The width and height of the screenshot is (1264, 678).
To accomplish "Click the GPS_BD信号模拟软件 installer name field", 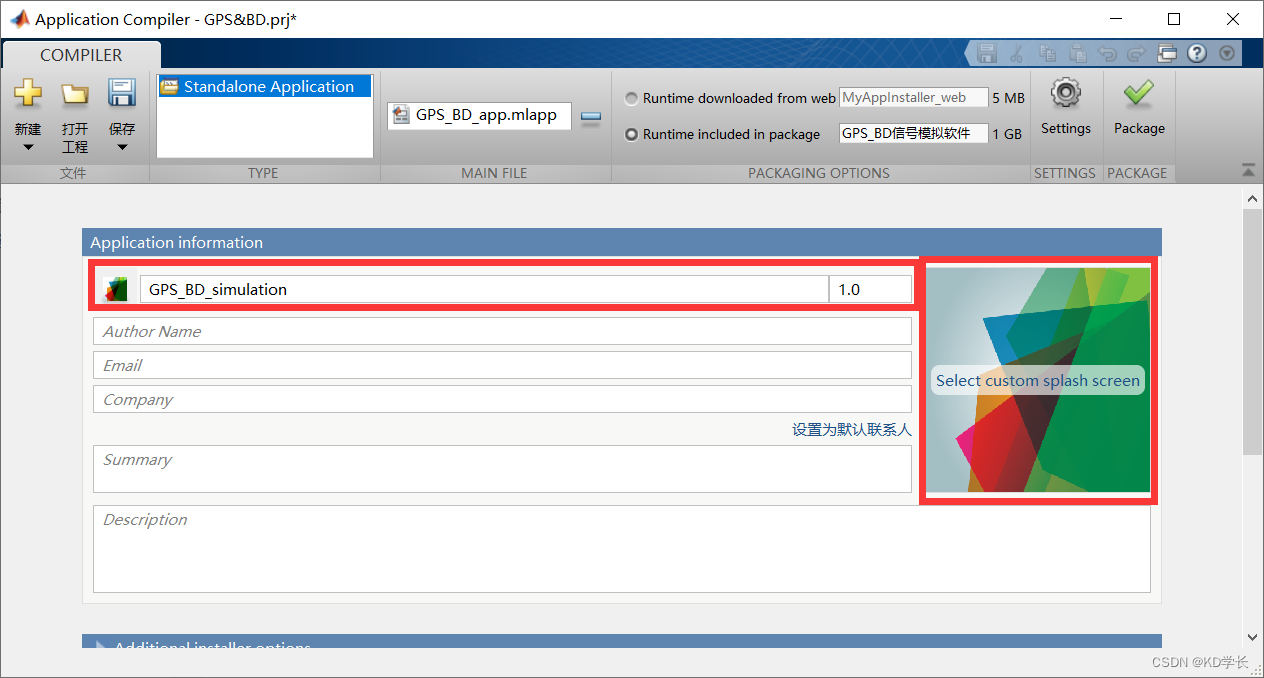I will (x=913, y=134).
